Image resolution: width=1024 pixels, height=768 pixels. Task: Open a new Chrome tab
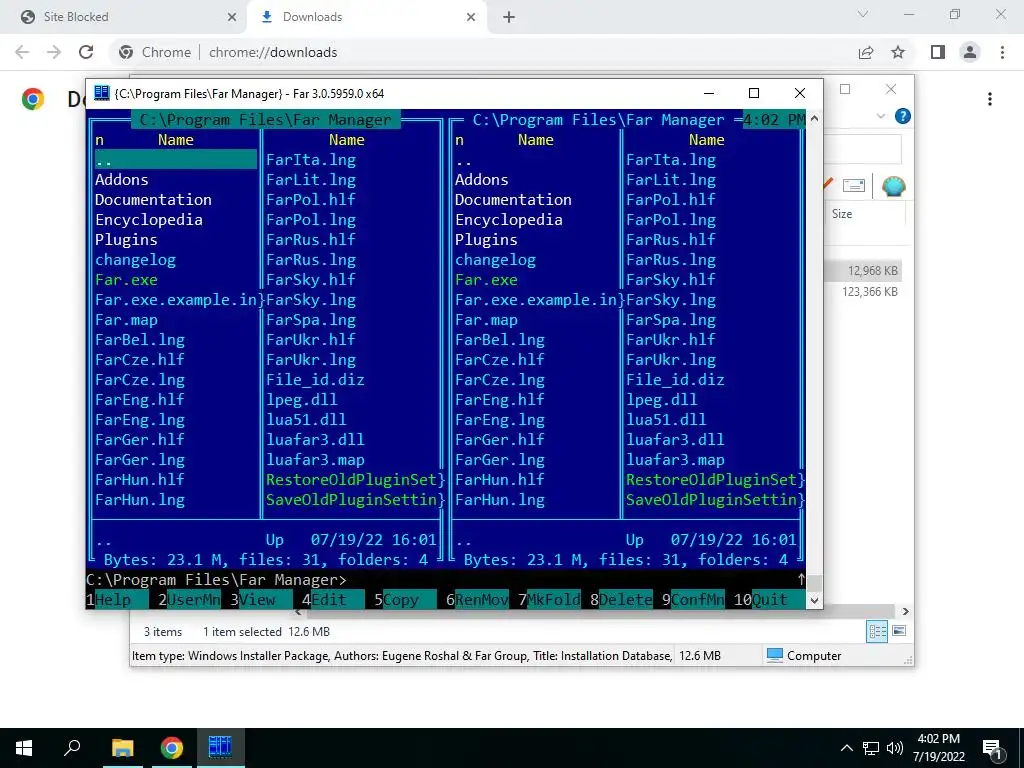[x=509, y=17]
